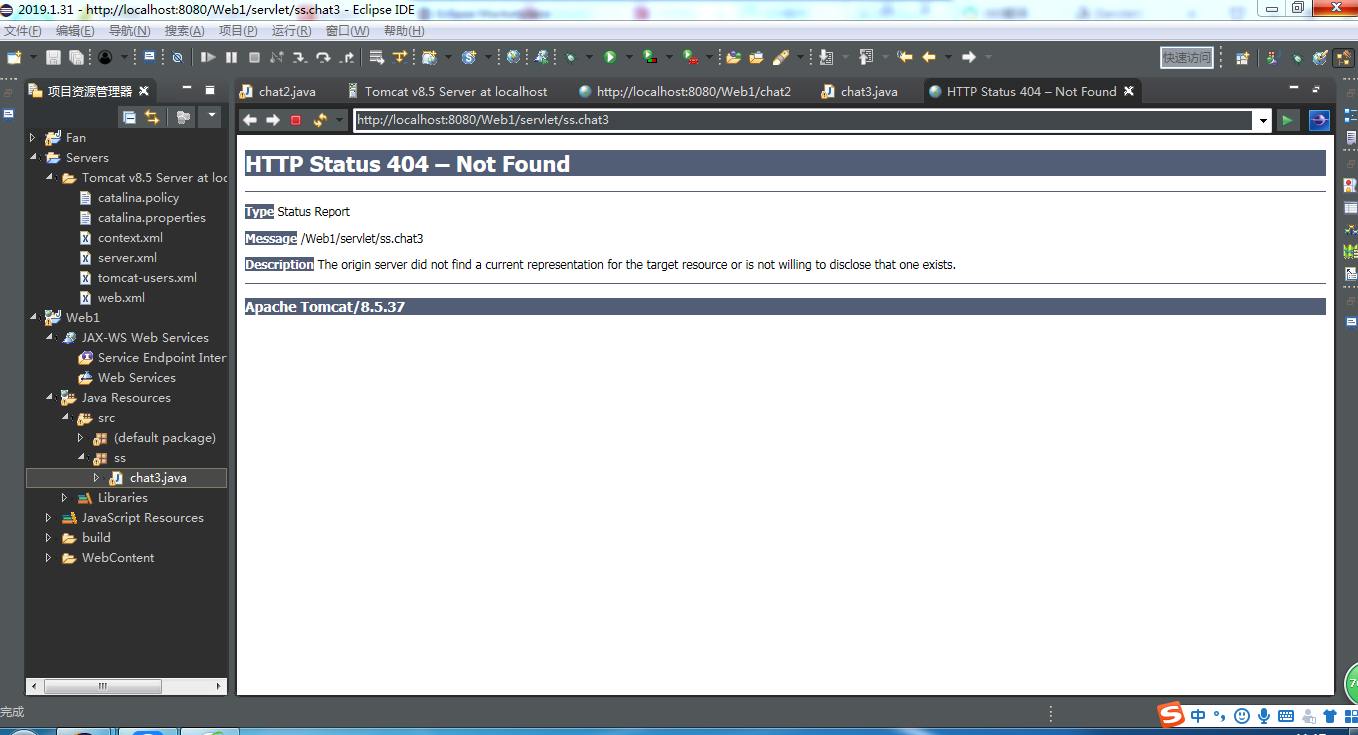Click the red browser Stop button
Viewport: 1358px width, 735px height.
[296, 120]
